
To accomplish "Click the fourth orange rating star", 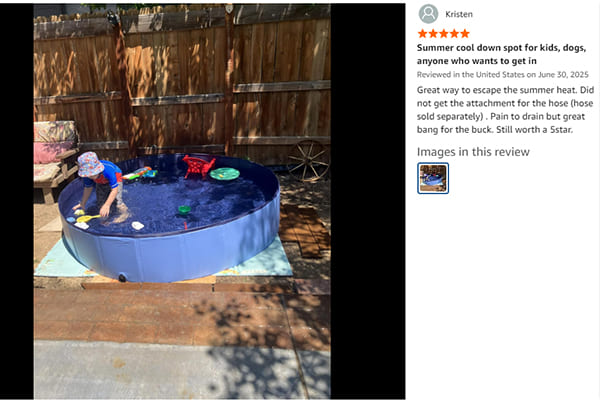I will point(454,34).
